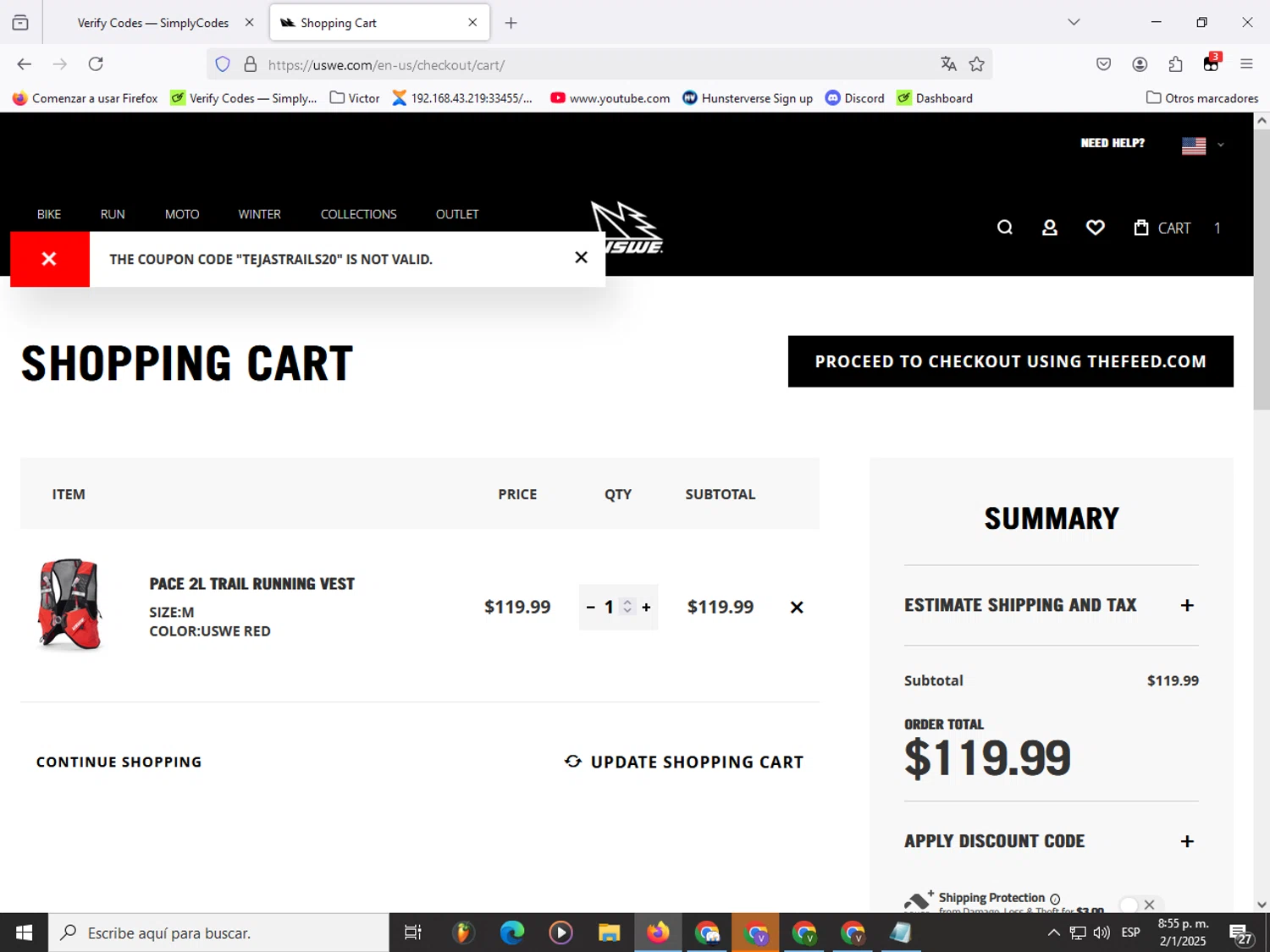Open Task View on taskbar

[413, 933]
